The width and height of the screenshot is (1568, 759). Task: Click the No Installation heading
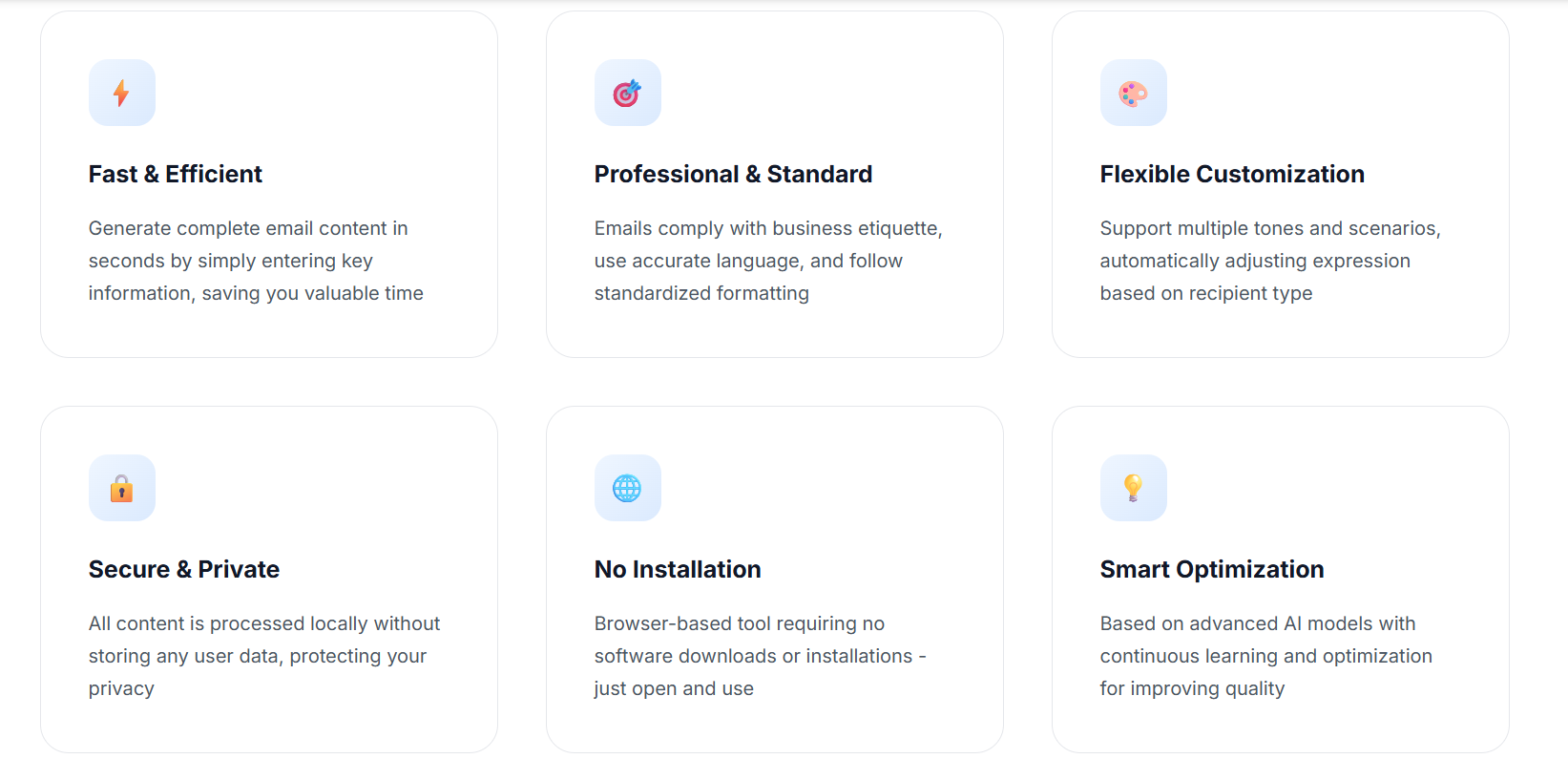pos(678,569)
